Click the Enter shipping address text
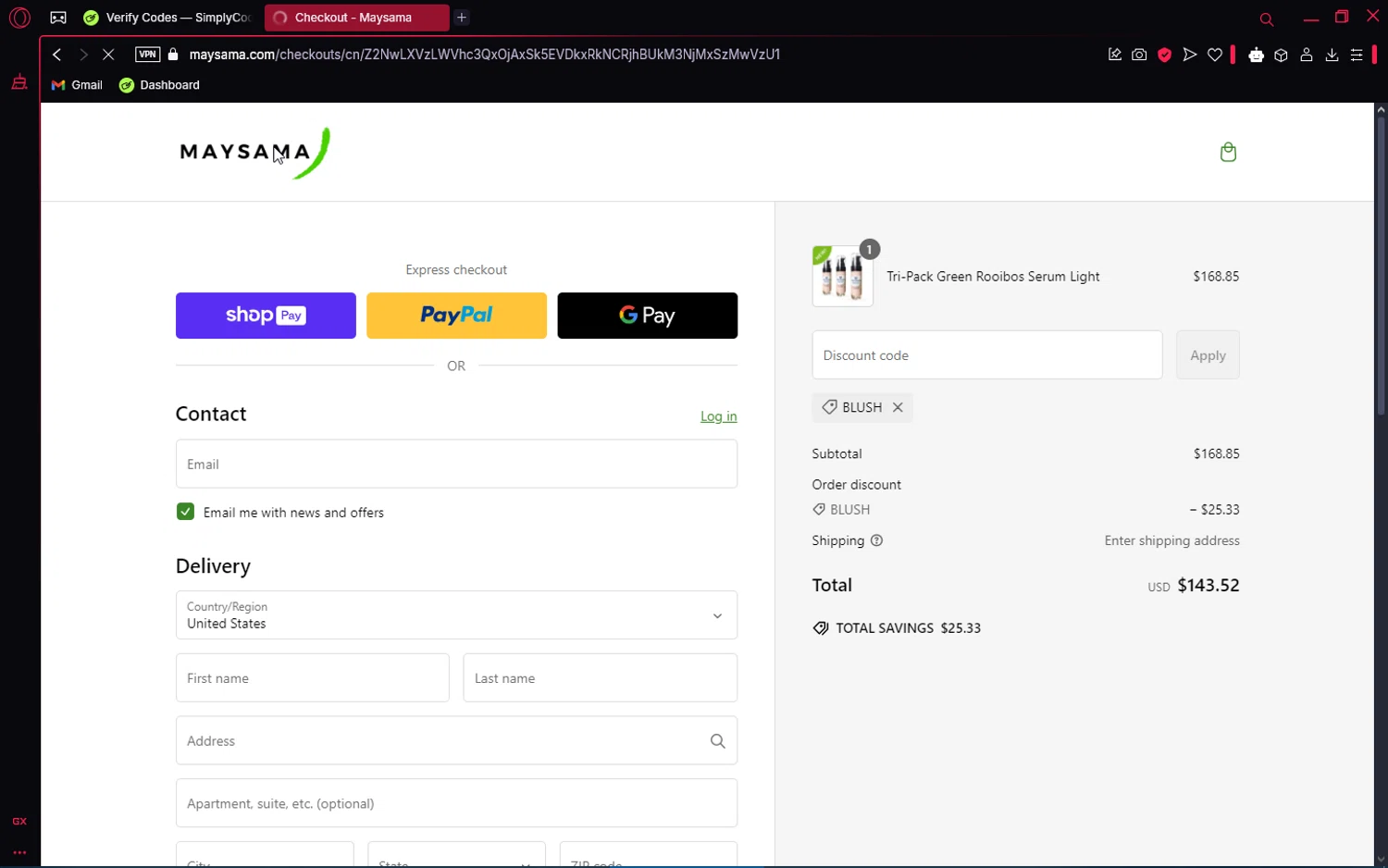The height and width of the screenshot is (868, 1388). 1171,540
